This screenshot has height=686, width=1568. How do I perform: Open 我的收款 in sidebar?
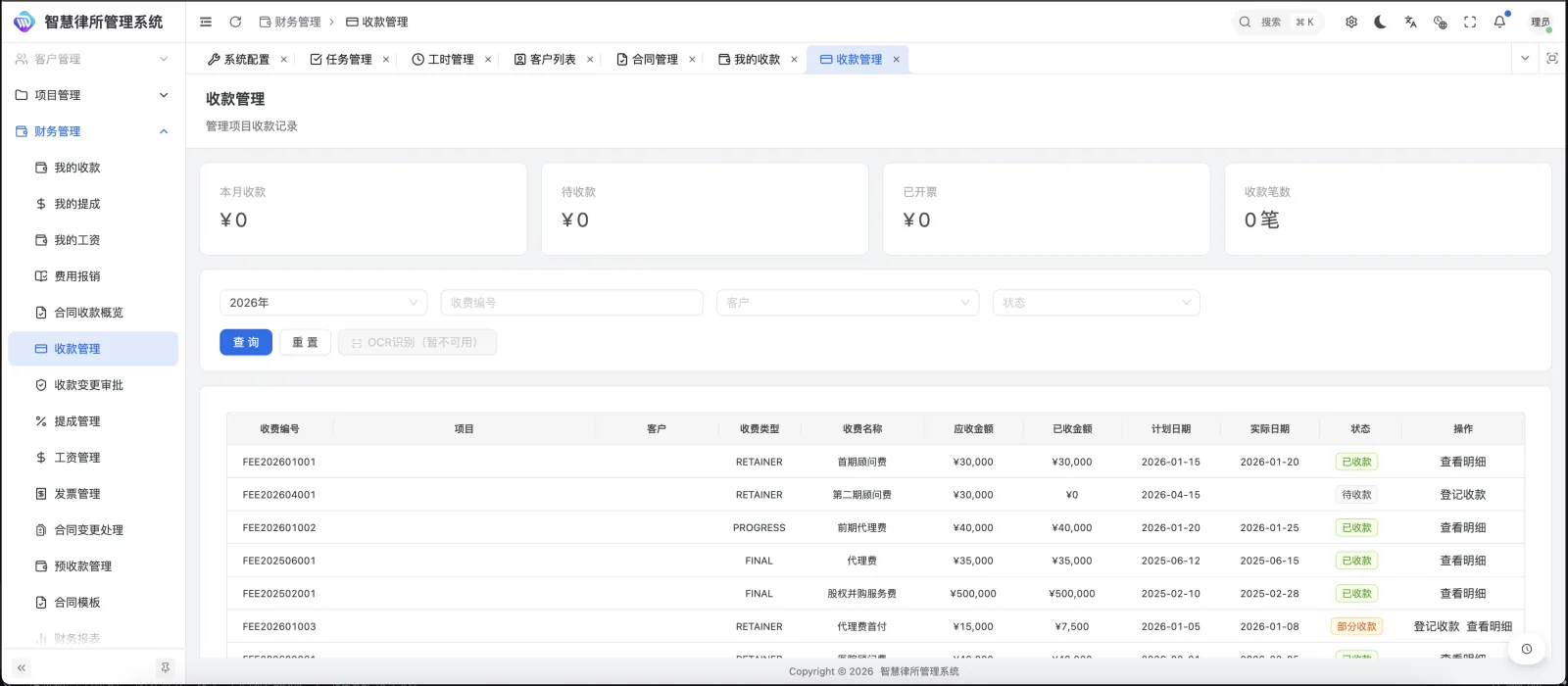click(x=93, y=168)
